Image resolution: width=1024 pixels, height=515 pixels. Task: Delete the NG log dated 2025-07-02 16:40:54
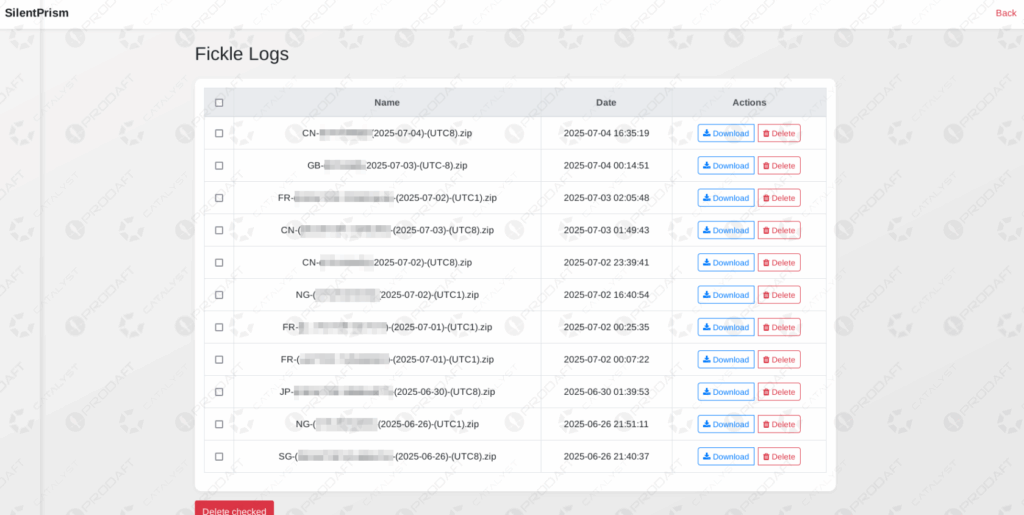tap(778, 295)
